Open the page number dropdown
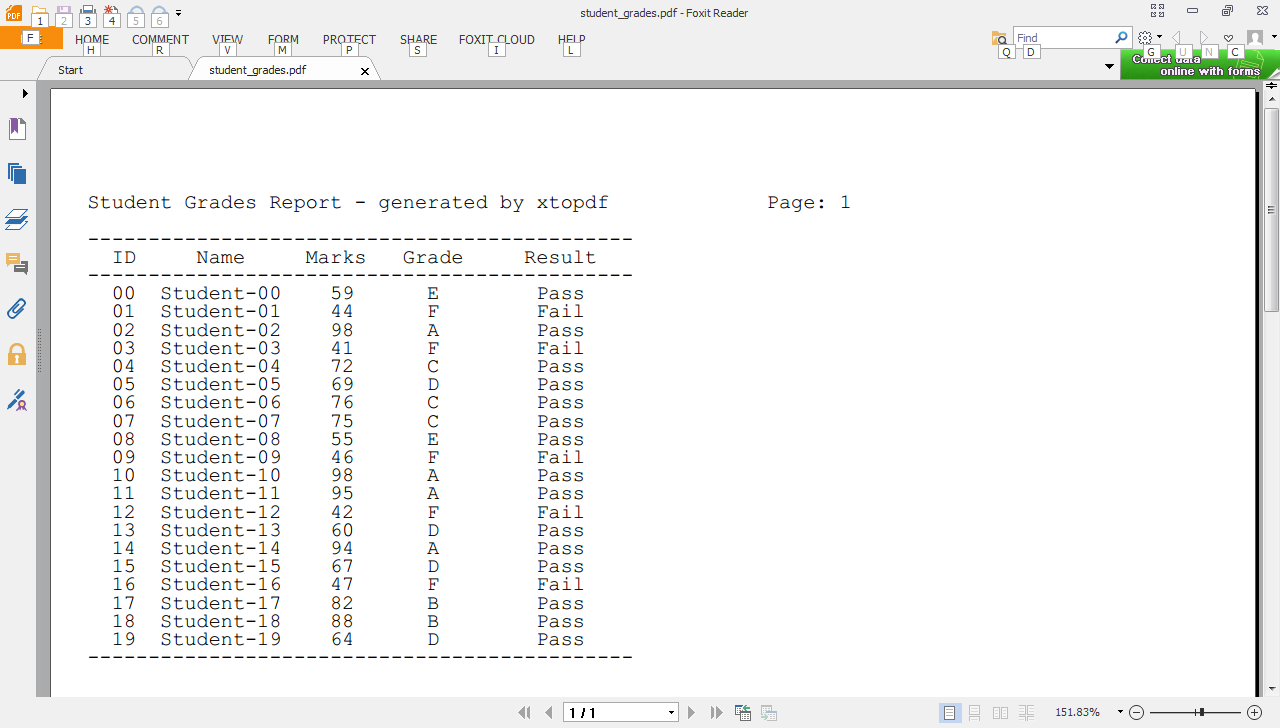 669,712
